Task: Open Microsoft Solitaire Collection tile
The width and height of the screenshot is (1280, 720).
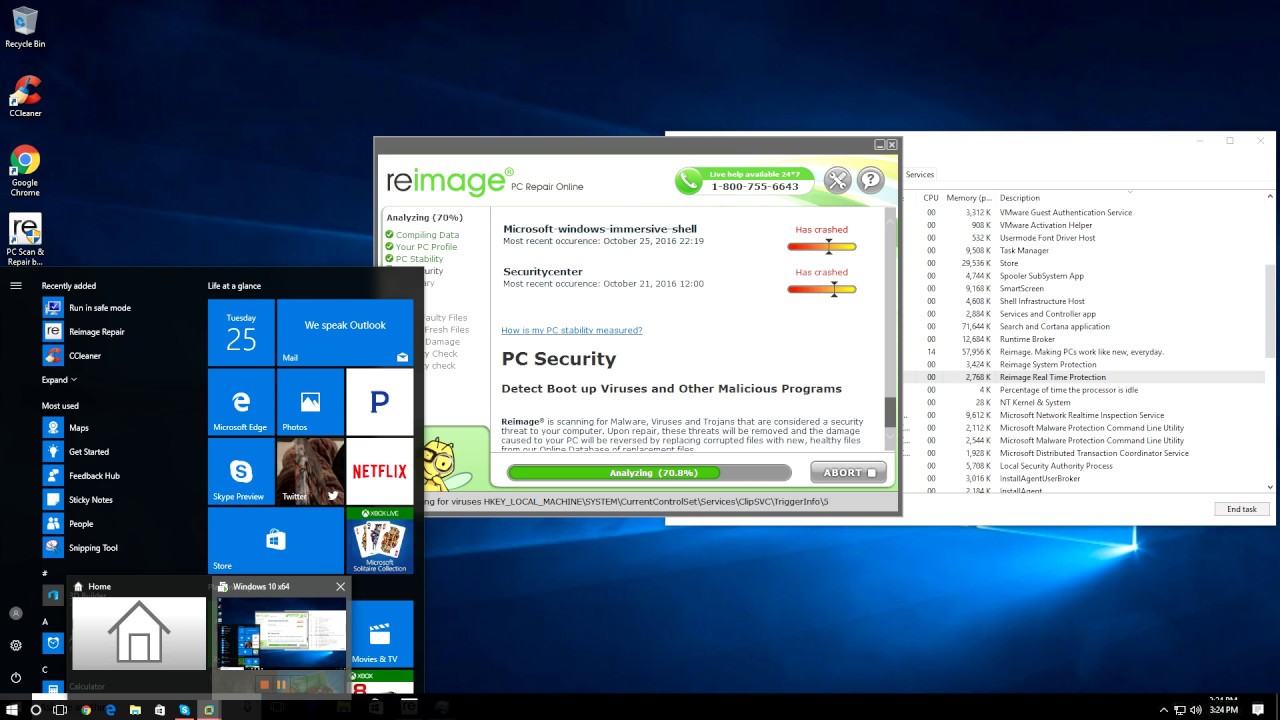Action: [379, 540]
